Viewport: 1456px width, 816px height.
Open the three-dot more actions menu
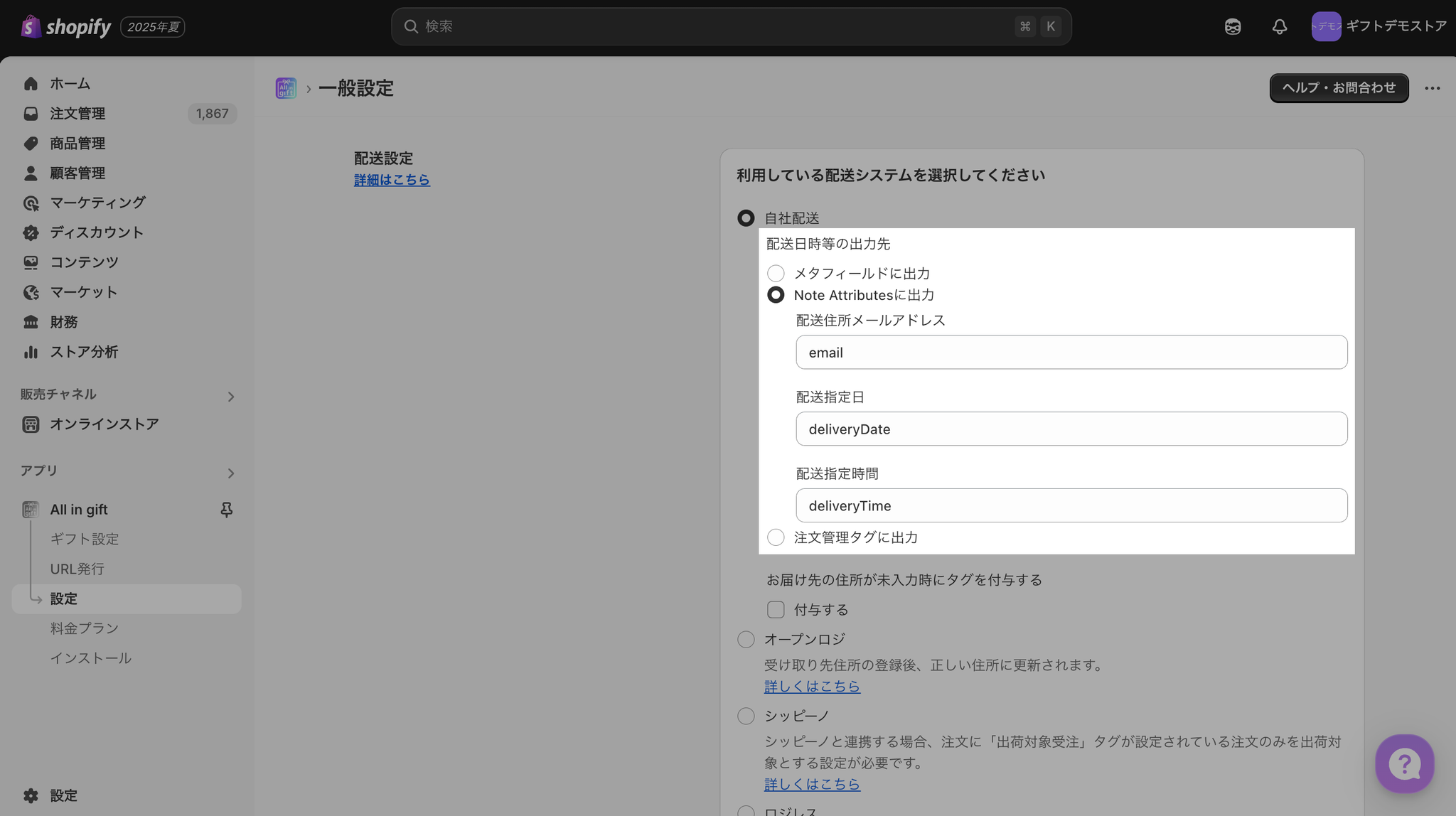tap(1432, 88)
